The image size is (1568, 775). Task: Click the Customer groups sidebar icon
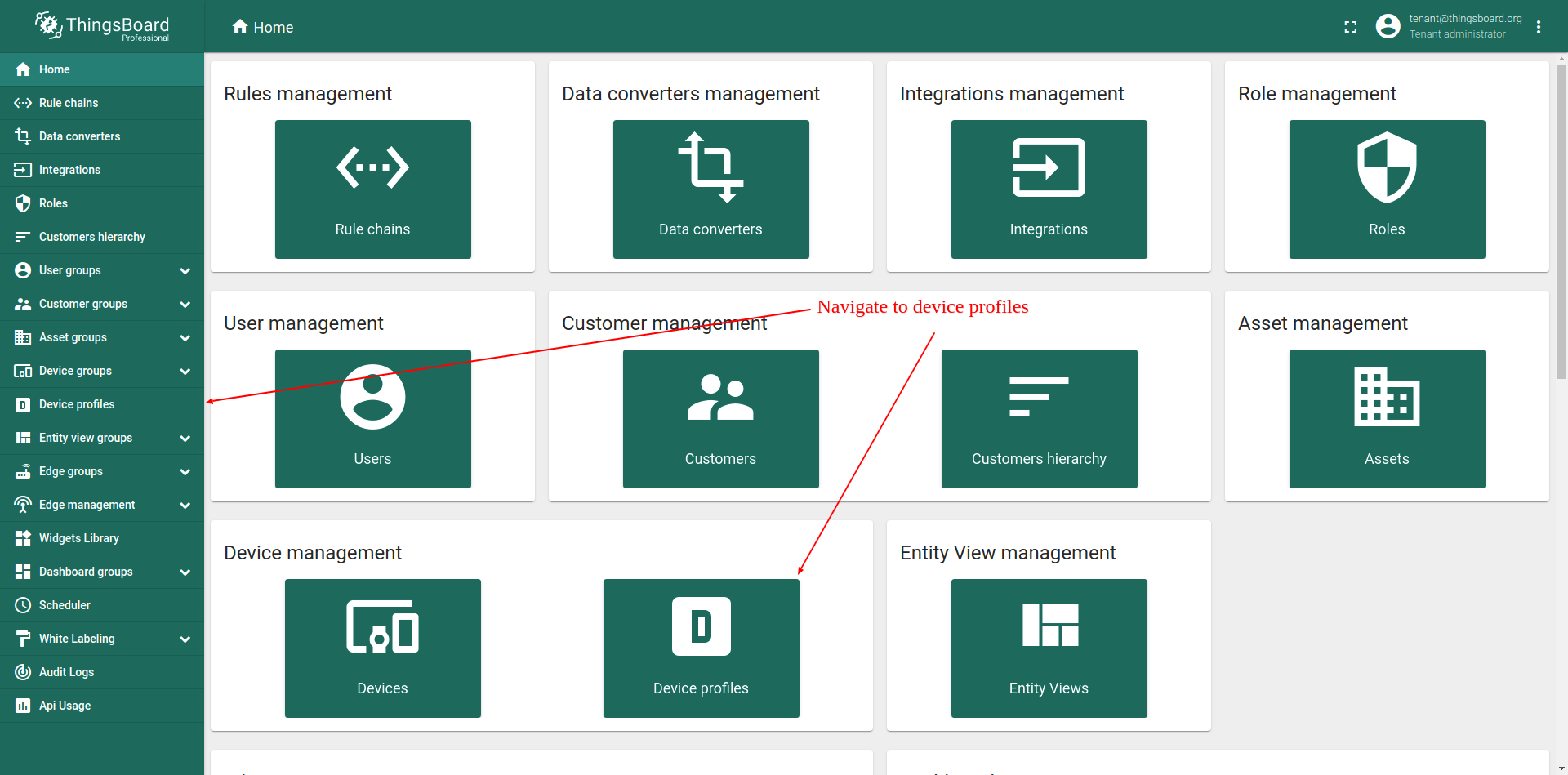pyautogui.click(x=23, y=304)
